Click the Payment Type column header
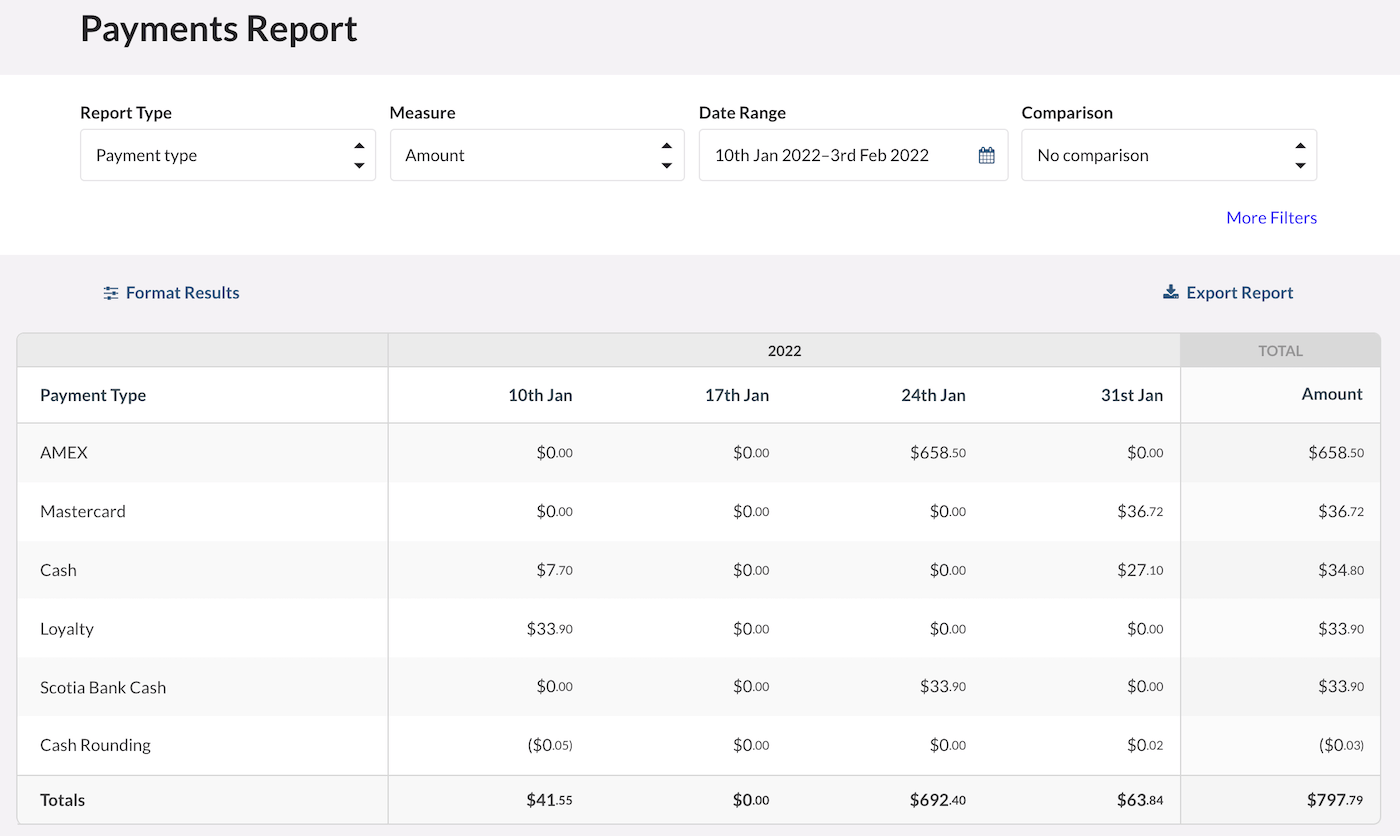This screenshot has width=1400, height=836. pyautogui.click(x=93, y=395)
